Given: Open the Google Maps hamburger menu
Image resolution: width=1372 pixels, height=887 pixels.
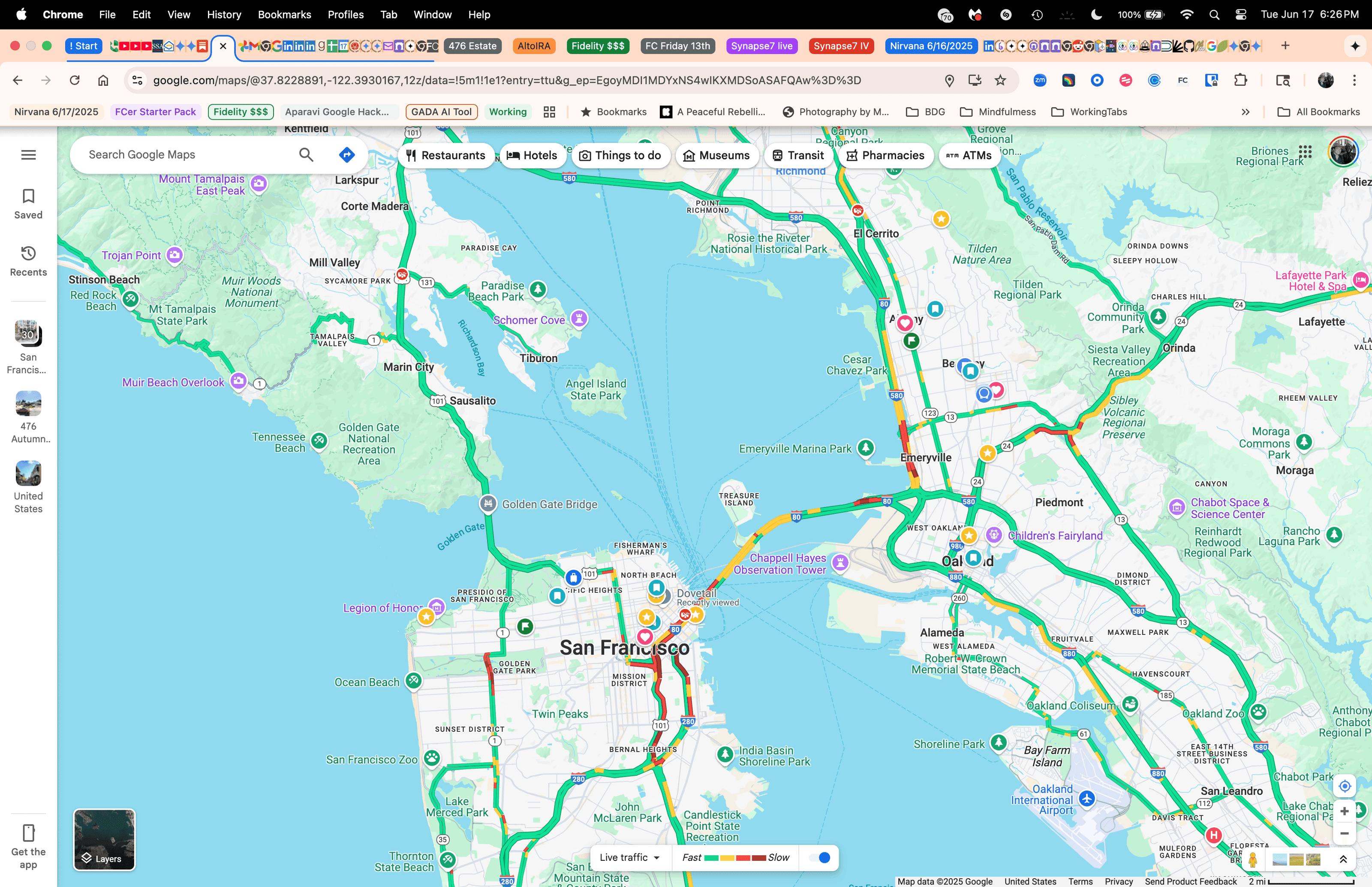Looking at the screenshot, I should [28, 155].
